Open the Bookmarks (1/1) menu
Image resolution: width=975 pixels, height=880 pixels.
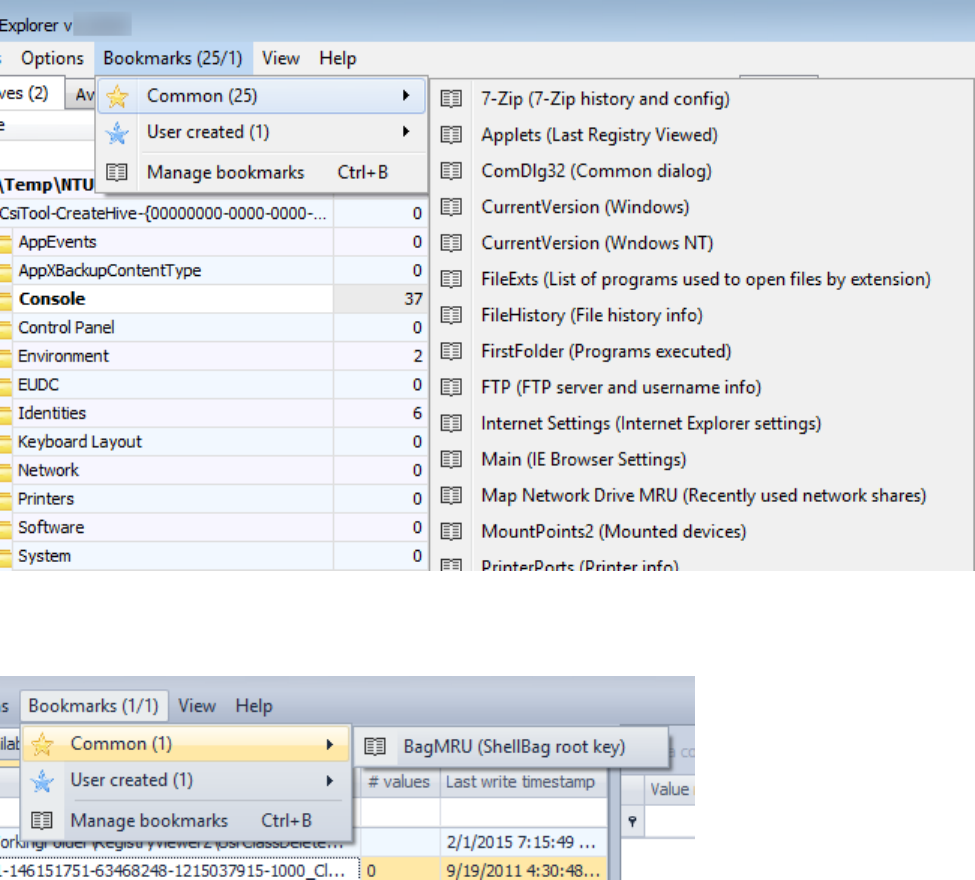[x=93, y=706]
